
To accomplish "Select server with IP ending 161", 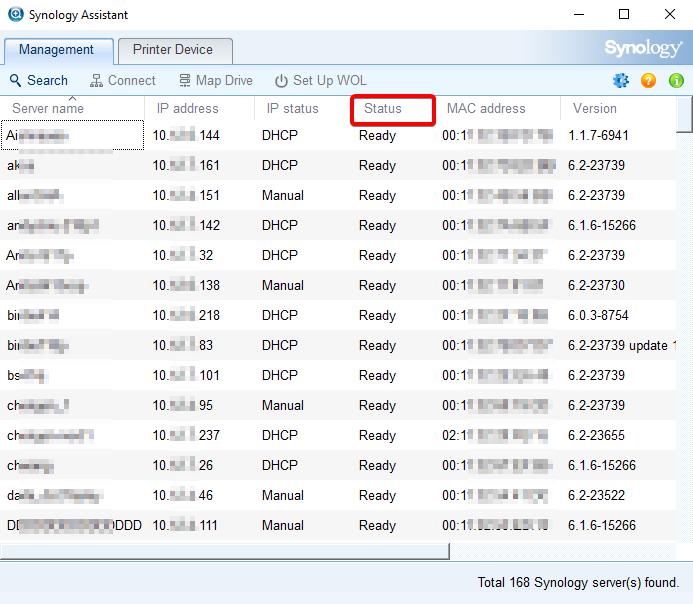I will click(338, 165).
